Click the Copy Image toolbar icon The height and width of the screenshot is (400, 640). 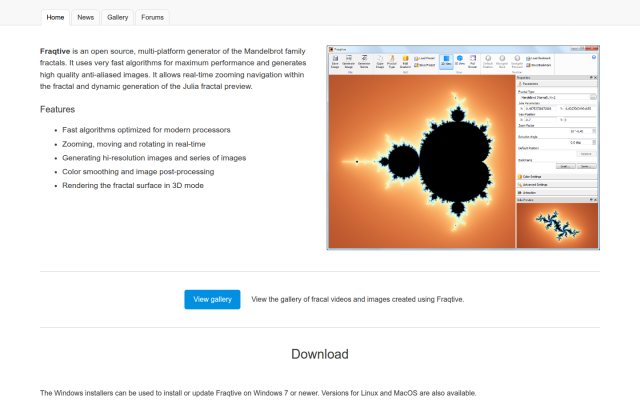point(380,62)
